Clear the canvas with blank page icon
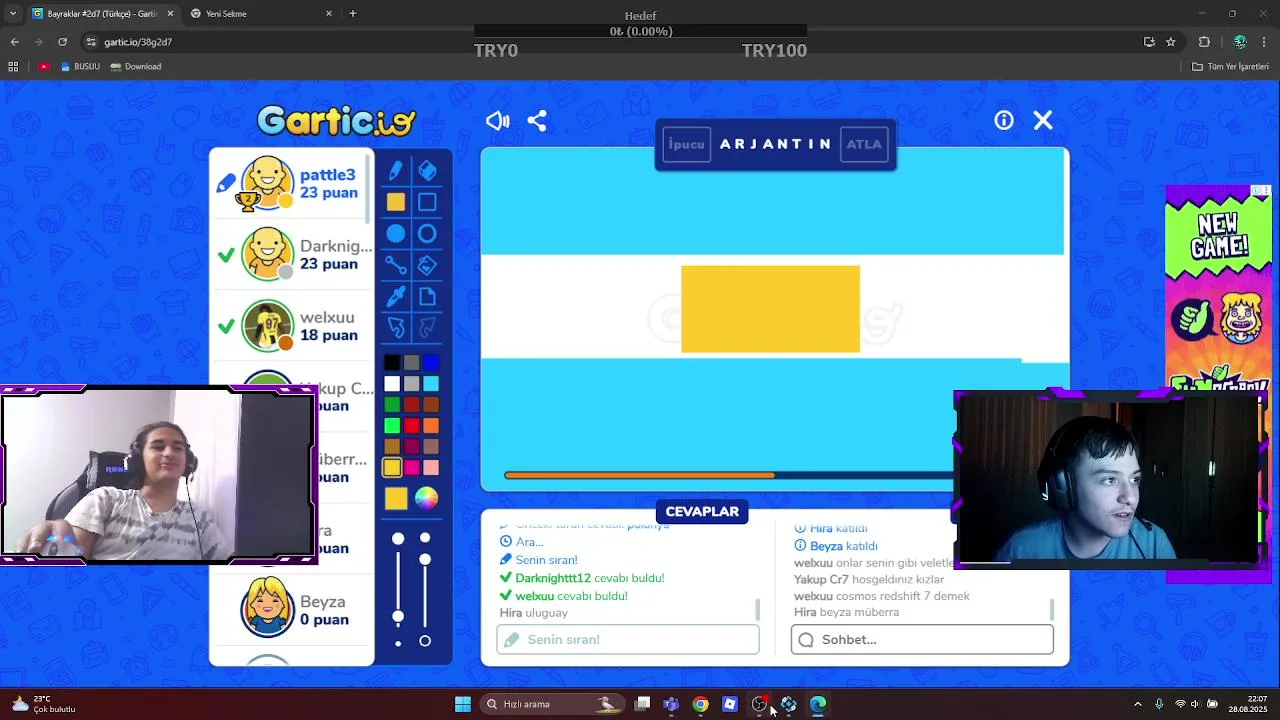This screenshot has height=720, width=1280. tap(427, 296)
